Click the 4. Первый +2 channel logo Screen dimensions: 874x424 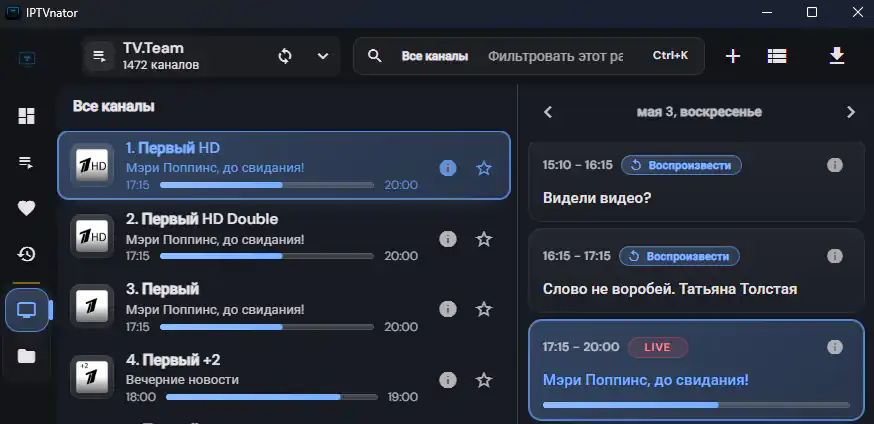click(92, 377)
